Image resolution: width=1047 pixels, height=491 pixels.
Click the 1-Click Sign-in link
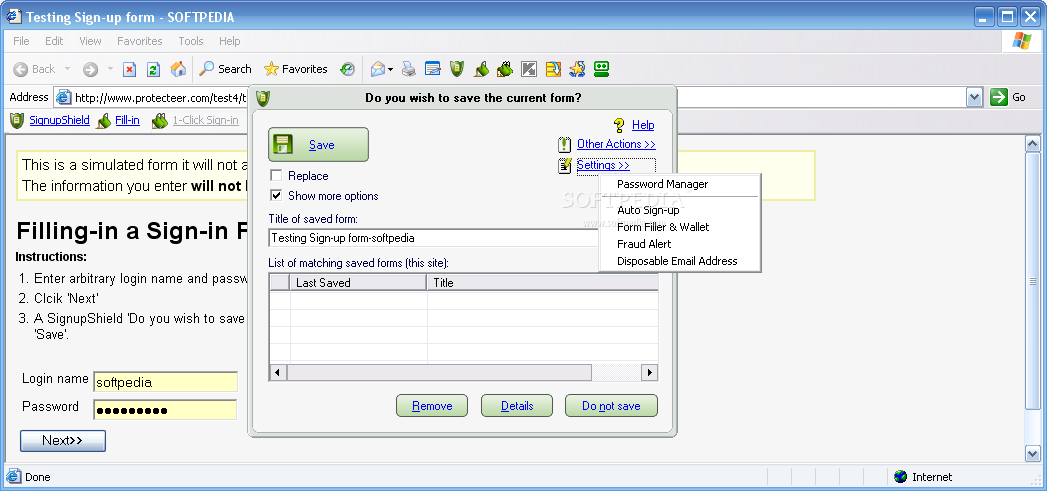(x=205, y=120)
